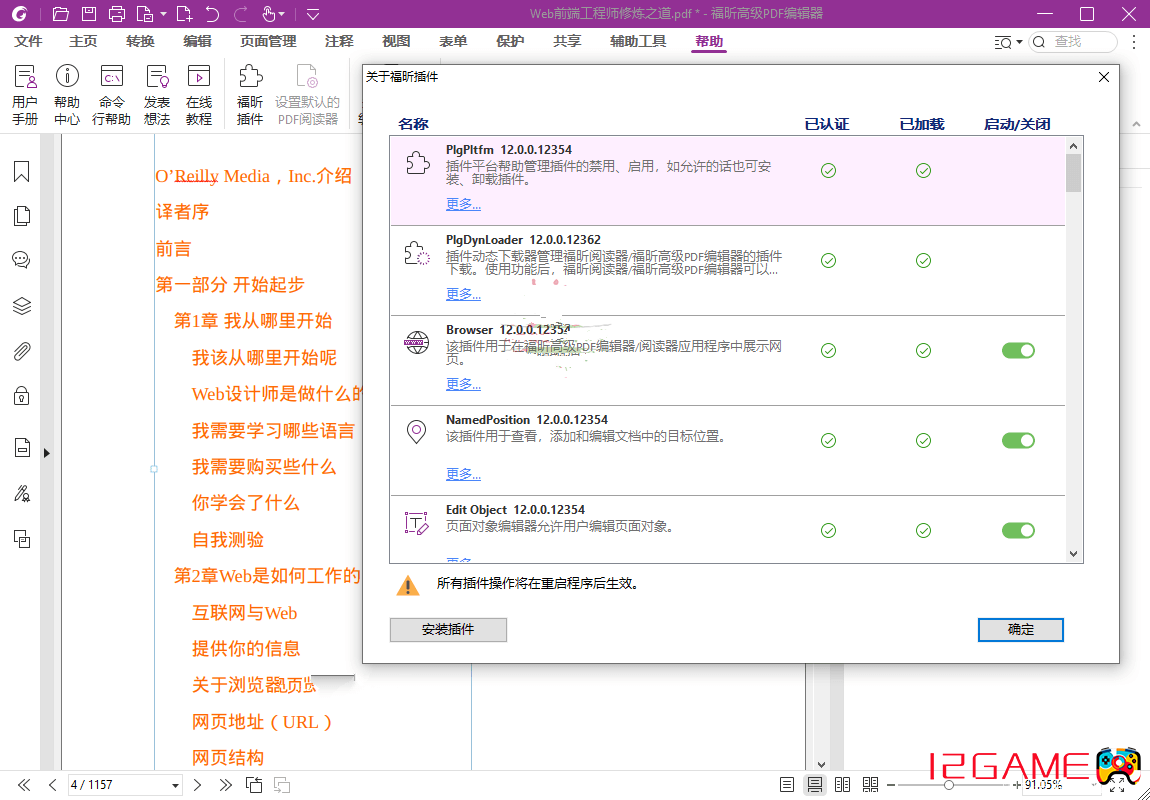1150x800 pixels.
Task: Switch to the 保护 tab
Action: point(510,42)
